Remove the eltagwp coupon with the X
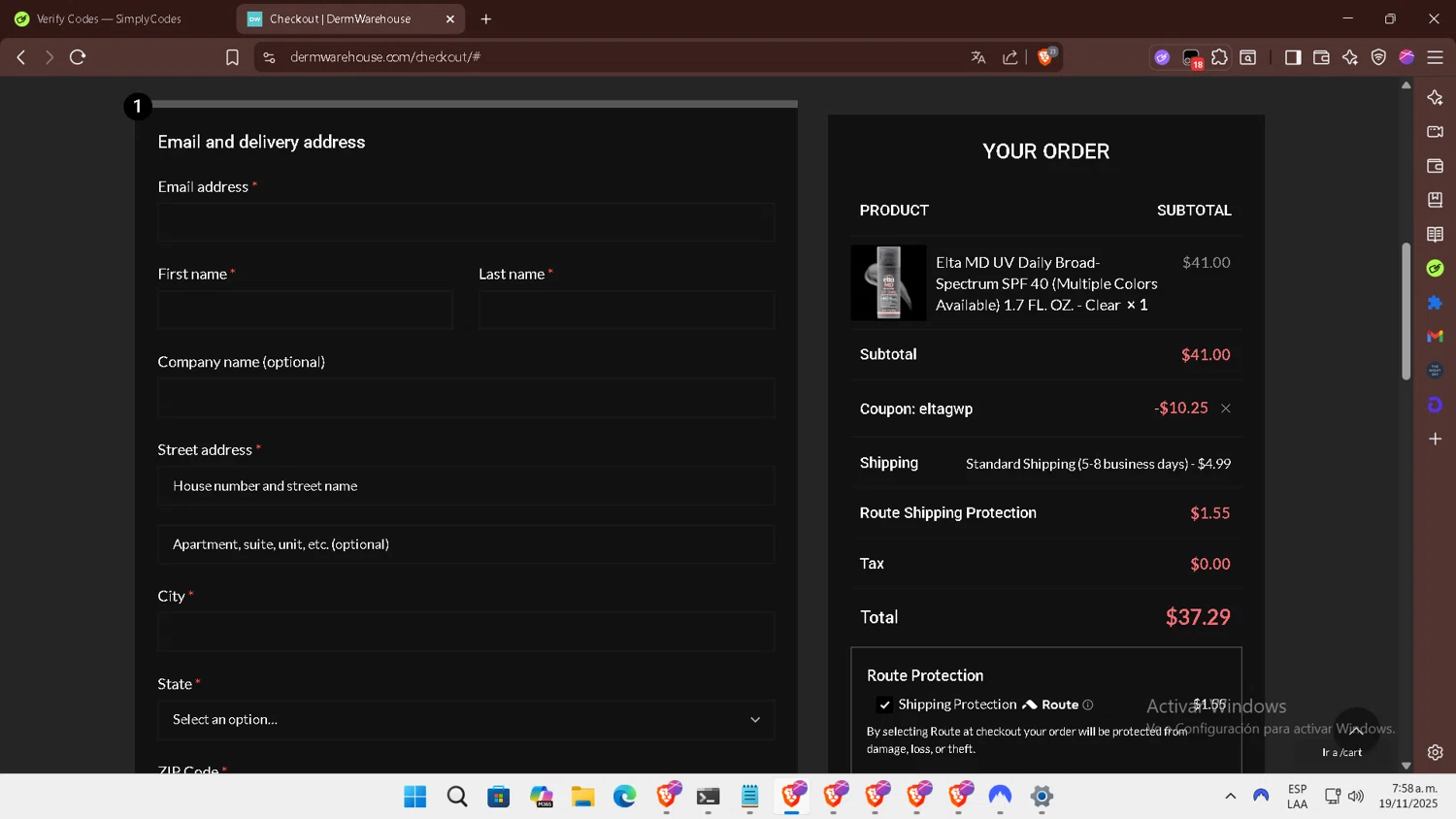This screenshot has width=1456, height=819. 1226,409
